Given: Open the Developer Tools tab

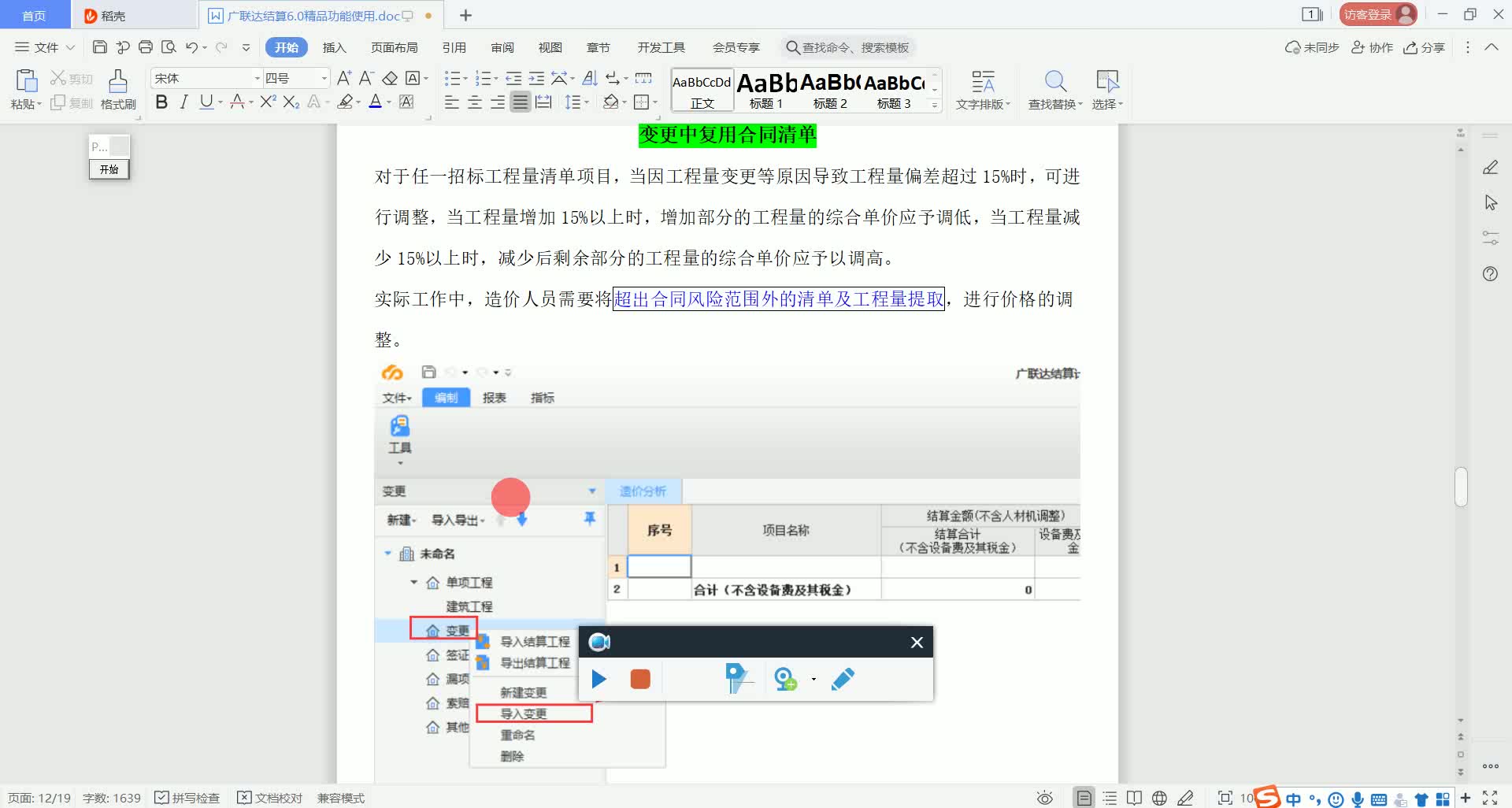Looking at the screenshot, I should [x=661, y=47].
